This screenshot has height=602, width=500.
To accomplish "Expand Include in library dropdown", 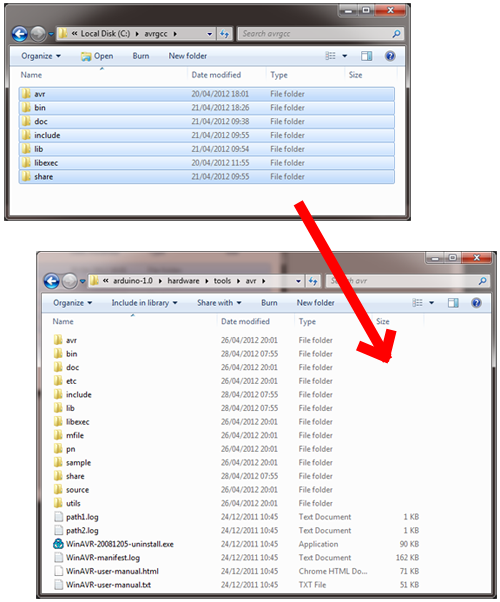I will tap(144, 303).
